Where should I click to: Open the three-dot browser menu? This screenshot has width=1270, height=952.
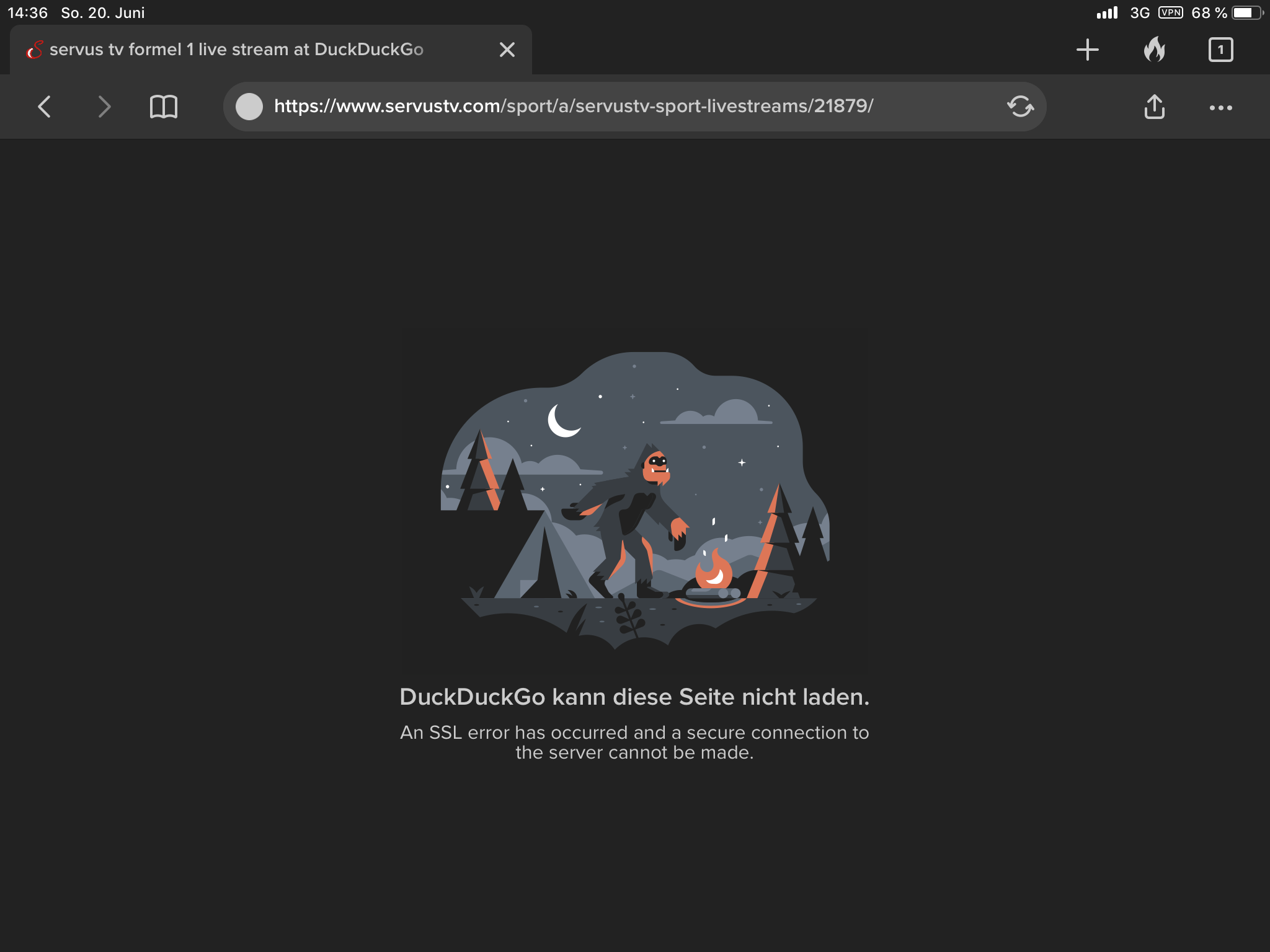tap(1220, 108)
